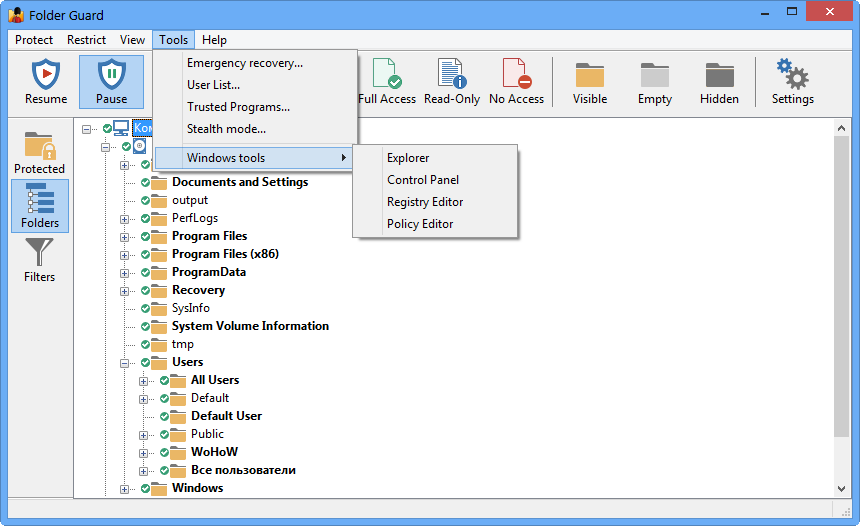
Task: Select the System Volume Information folder
Action: click(250, 326)
